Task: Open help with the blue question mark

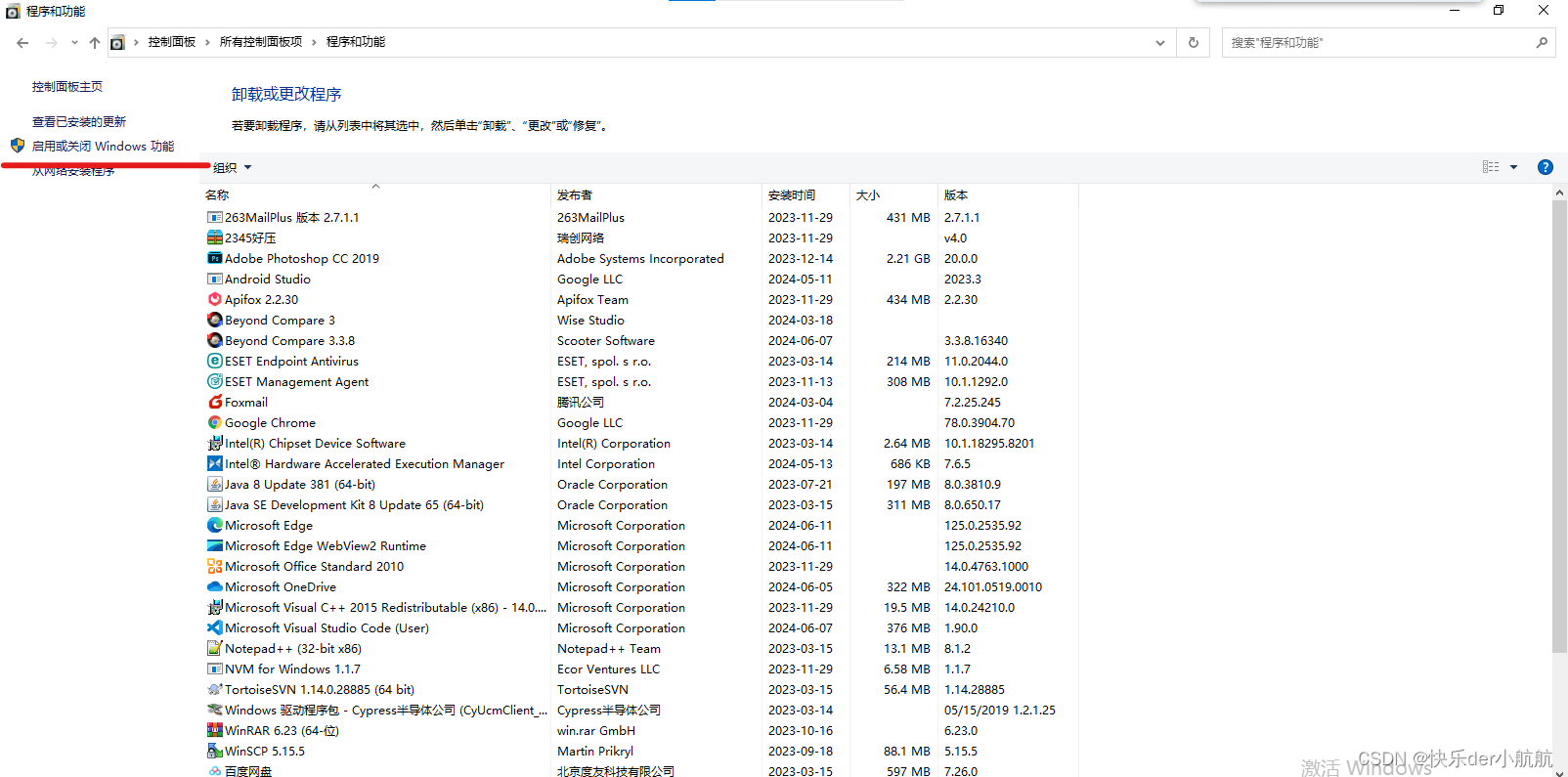Action: pyautogui.click(x=1546, y=167)
